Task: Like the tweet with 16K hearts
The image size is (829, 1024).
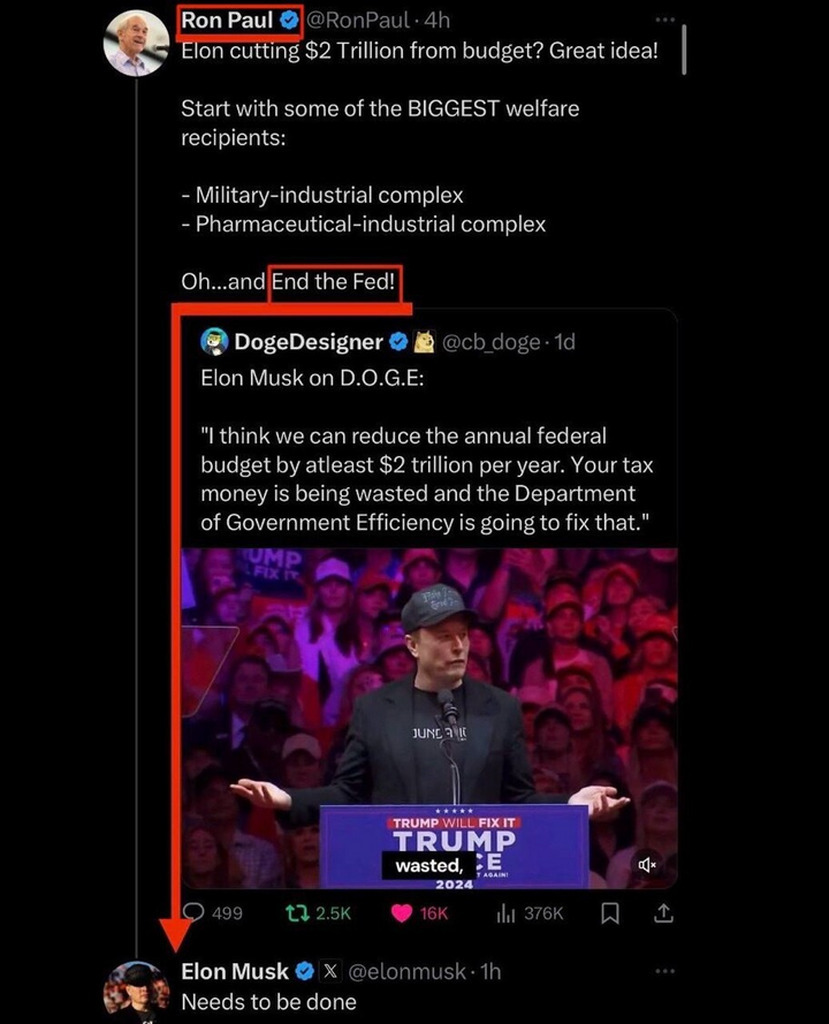Action: point(402,913)
